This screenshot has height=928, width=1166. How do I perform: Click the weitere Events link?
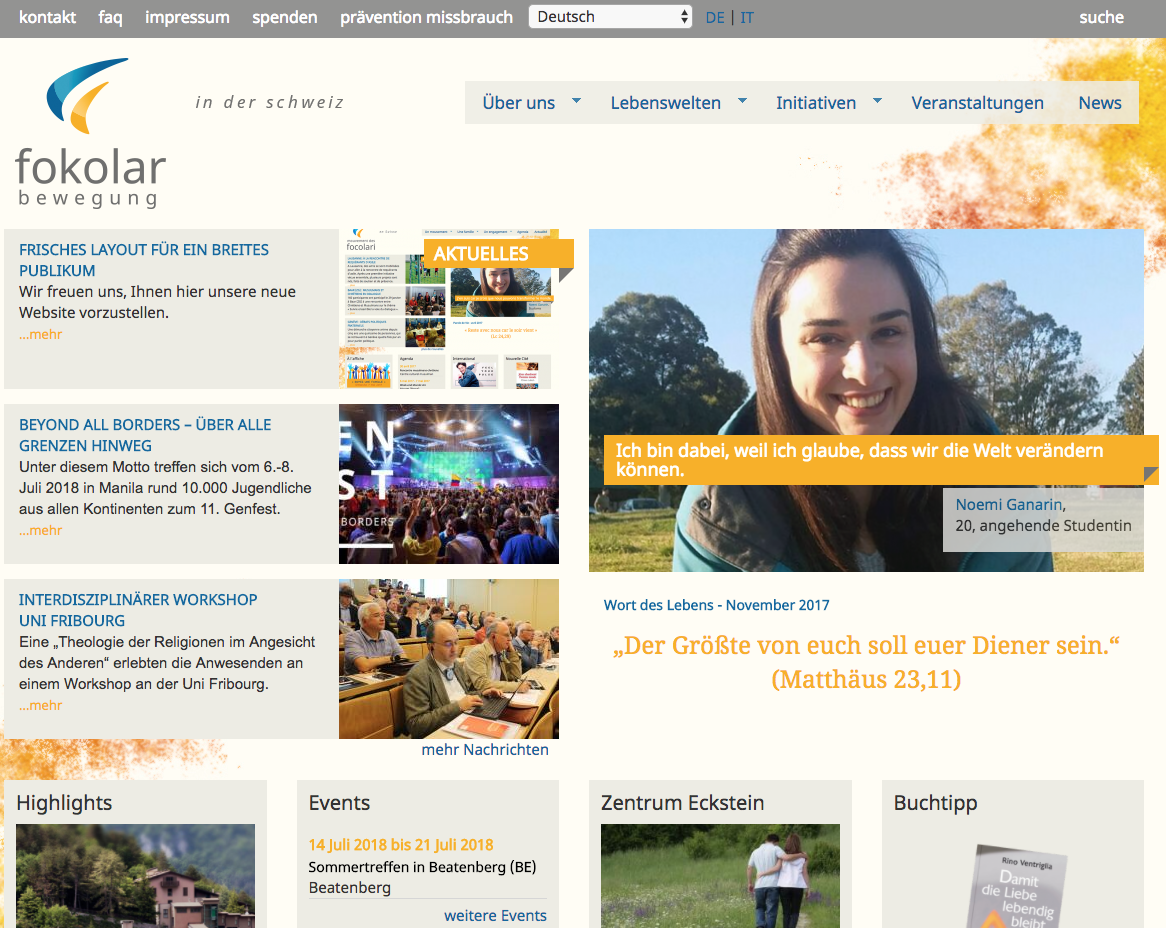click(495, 915)
